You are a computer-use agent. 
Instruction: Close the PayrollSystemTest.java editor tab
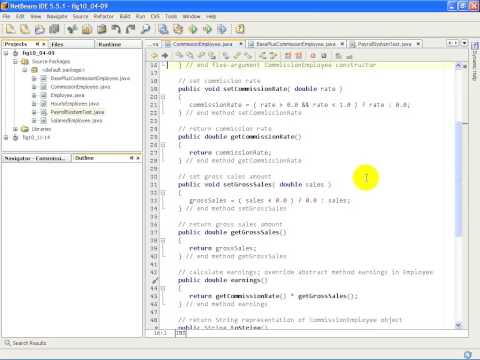[418, 44]
